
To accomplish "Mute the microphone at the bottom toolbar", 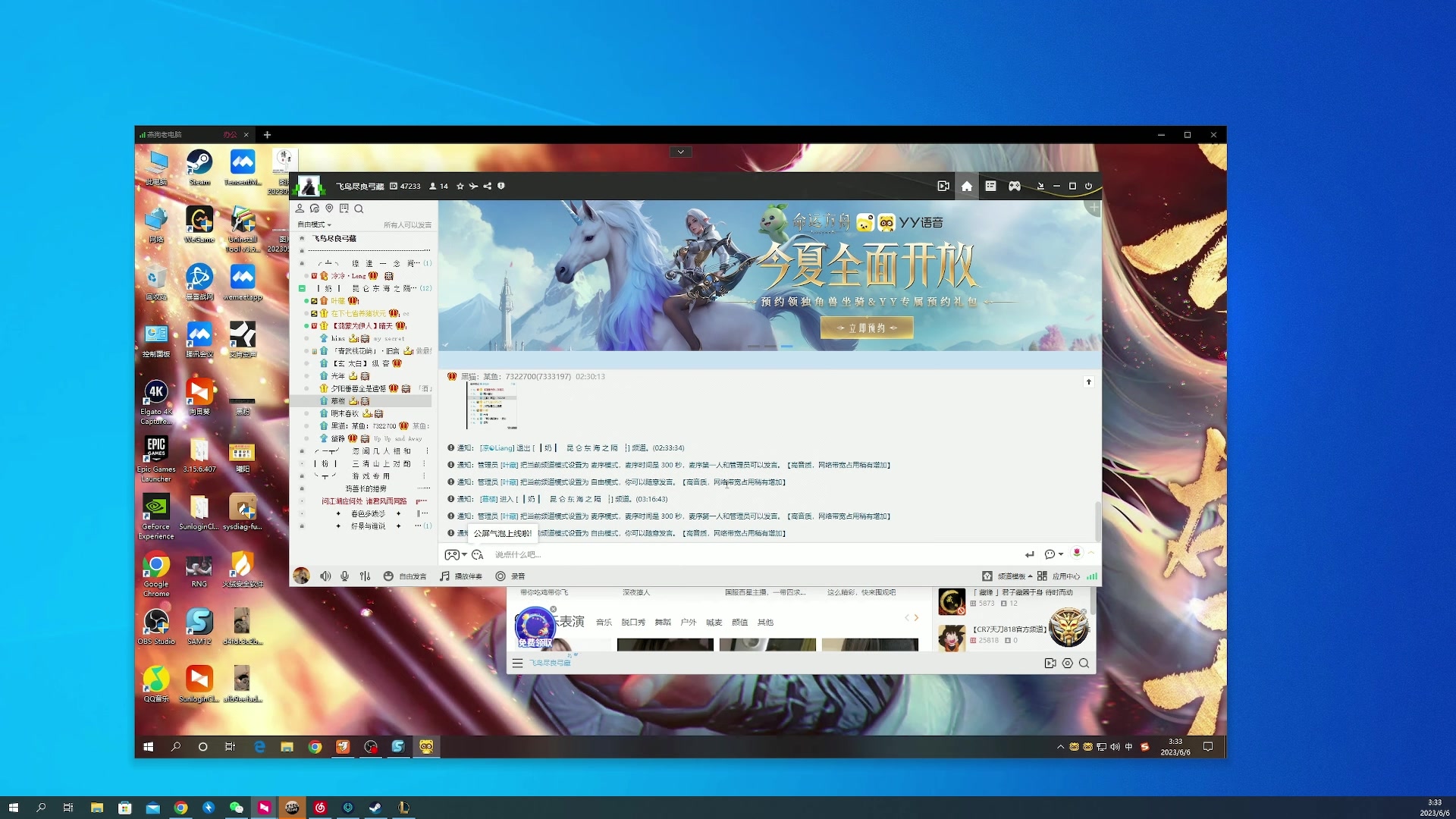I will (344, 576).
